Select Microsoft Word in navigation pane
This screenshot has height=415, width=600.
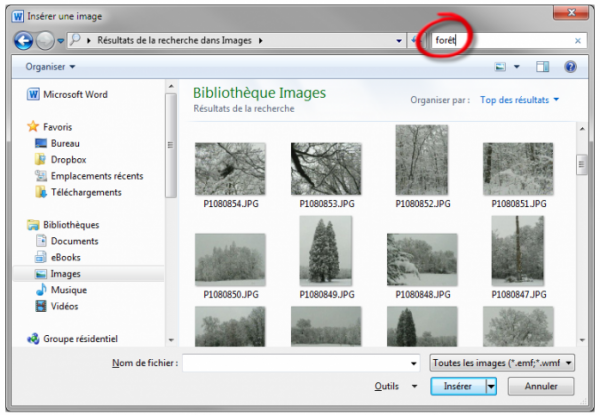tap(75, 95)
